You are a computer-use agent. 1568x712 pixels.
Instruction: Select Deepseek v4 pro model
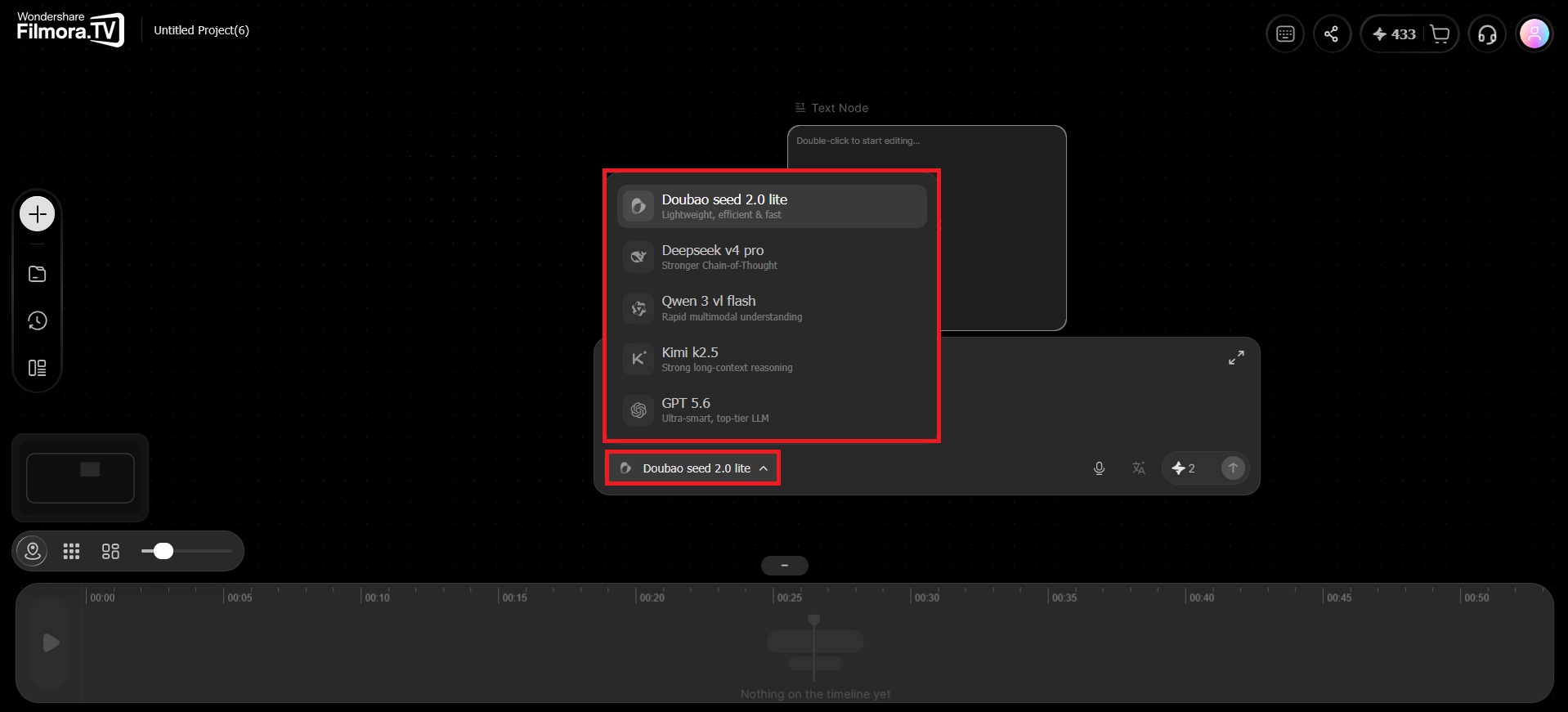point(772,257)
